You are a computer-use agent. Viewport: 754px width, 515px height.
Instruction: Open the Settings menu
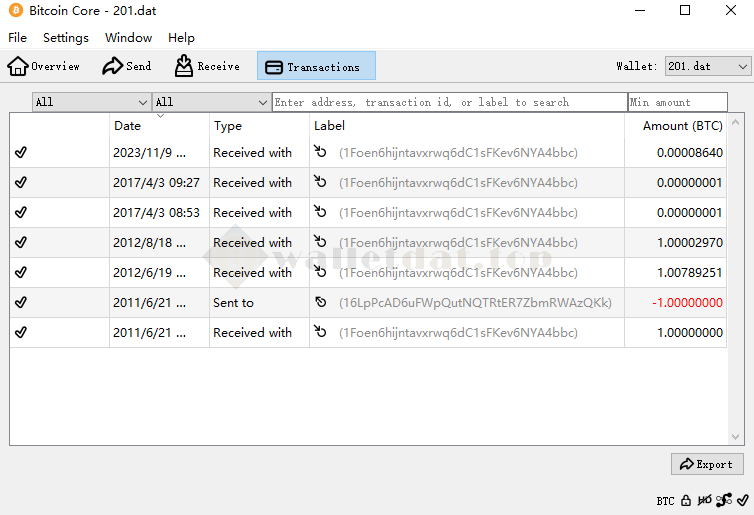pyautogui.click(x=66, y=37)
